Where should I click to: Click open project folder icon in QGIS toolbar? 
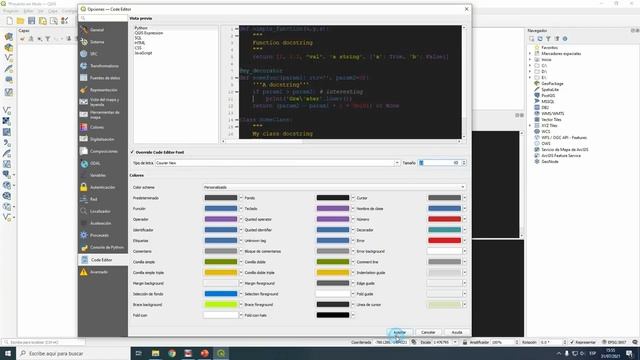pos(20,21)
